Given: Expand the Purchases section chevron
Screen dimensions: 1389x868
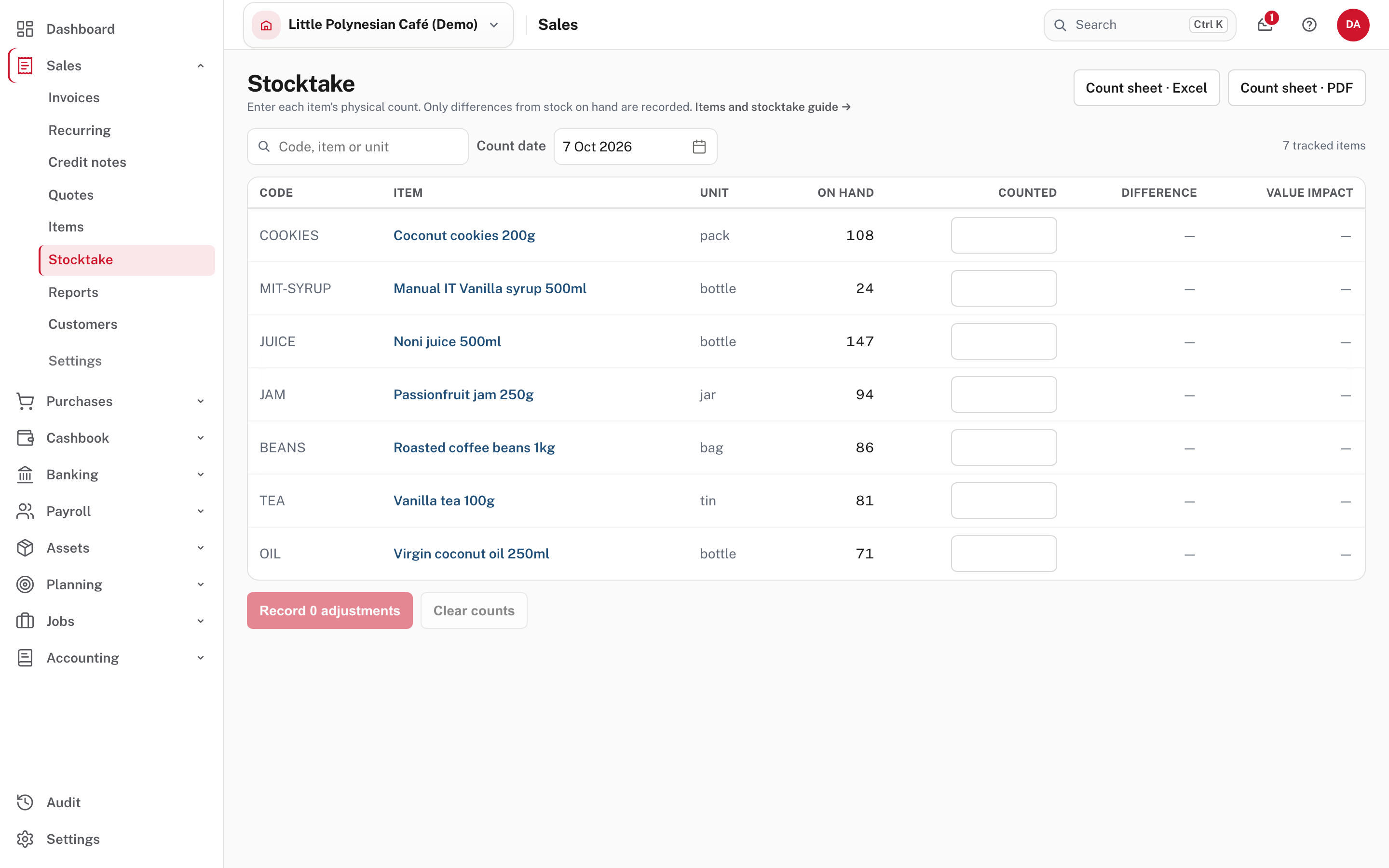Looking at the screenshot, I should click(200, 401).
